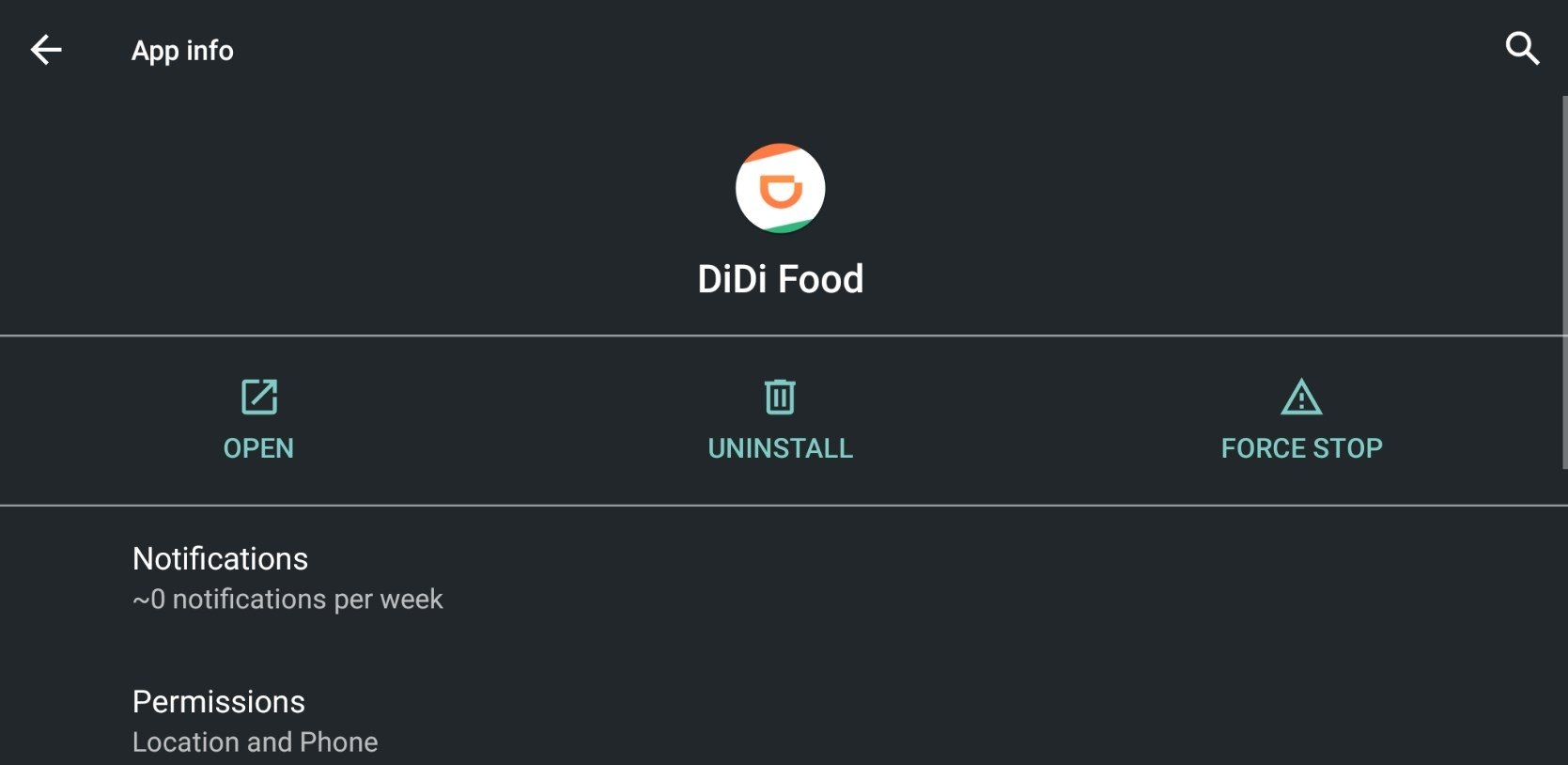The height and width of the screenshot is (765, 1568).
Task: Select the UNINSTALL text button
Action: 780,448
